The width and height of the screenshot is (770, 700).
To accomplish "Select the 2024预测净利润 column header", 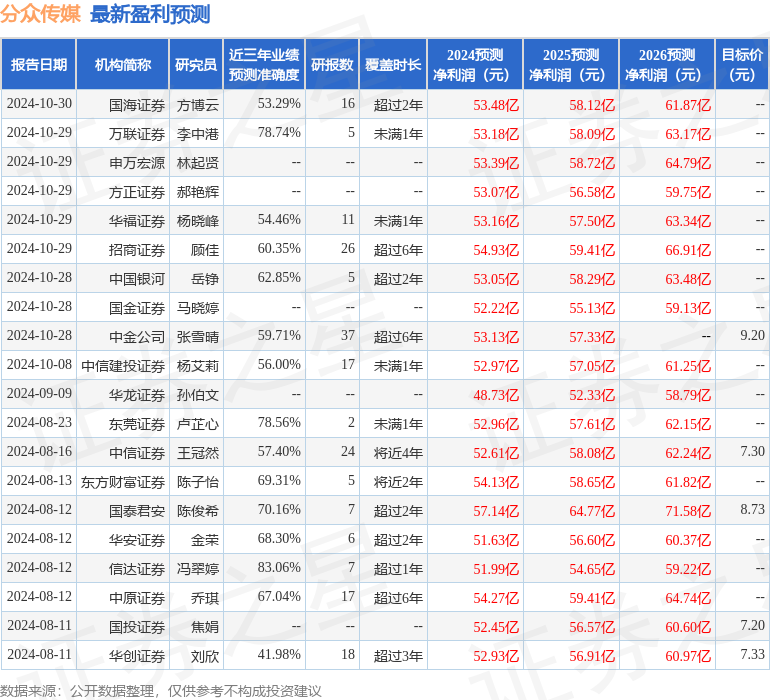I will pos(475,65).
